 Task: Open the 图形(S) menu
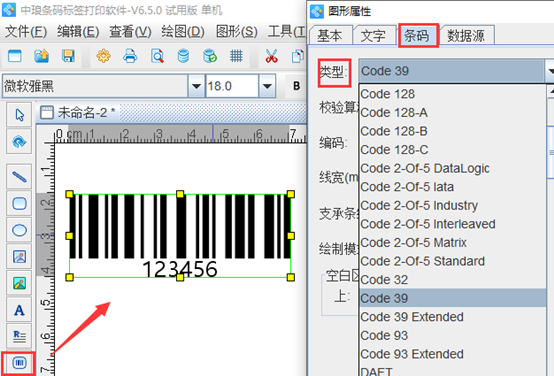[x=236, y=32]
